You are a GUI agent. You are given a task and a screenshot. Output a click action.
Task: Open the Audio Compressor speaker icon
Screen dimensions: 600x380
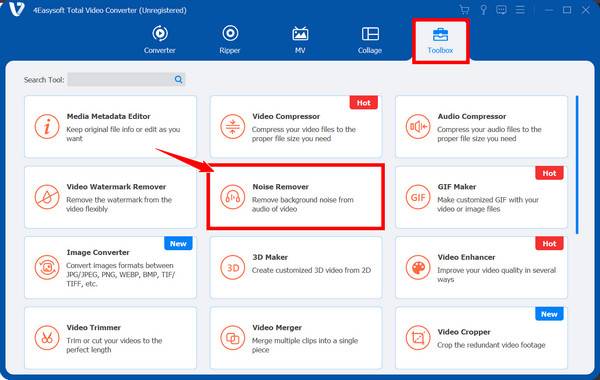click(x=418, y=126)
